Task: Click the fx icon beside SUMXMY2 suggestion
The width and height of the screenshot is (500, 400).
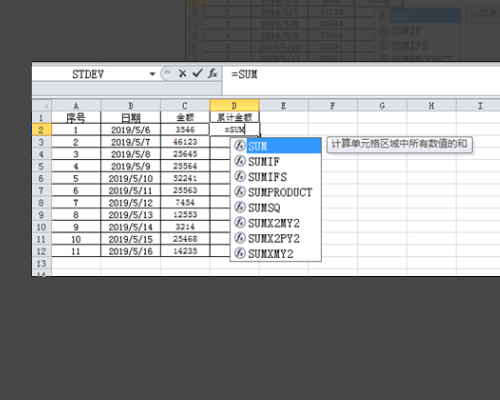Action: 240,253
